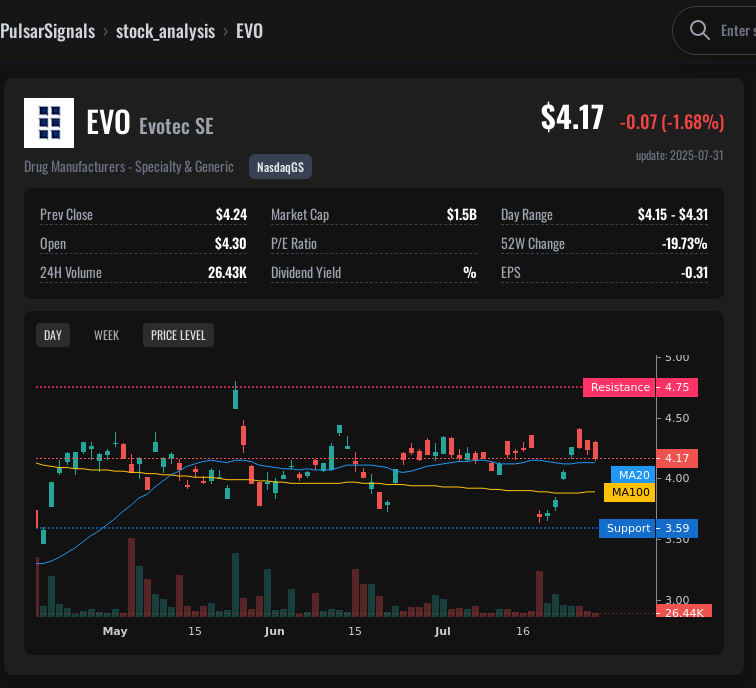The image size is (756, 688).
Task: Click the Jun label on the time axis
Action: (x=274, y=631)
